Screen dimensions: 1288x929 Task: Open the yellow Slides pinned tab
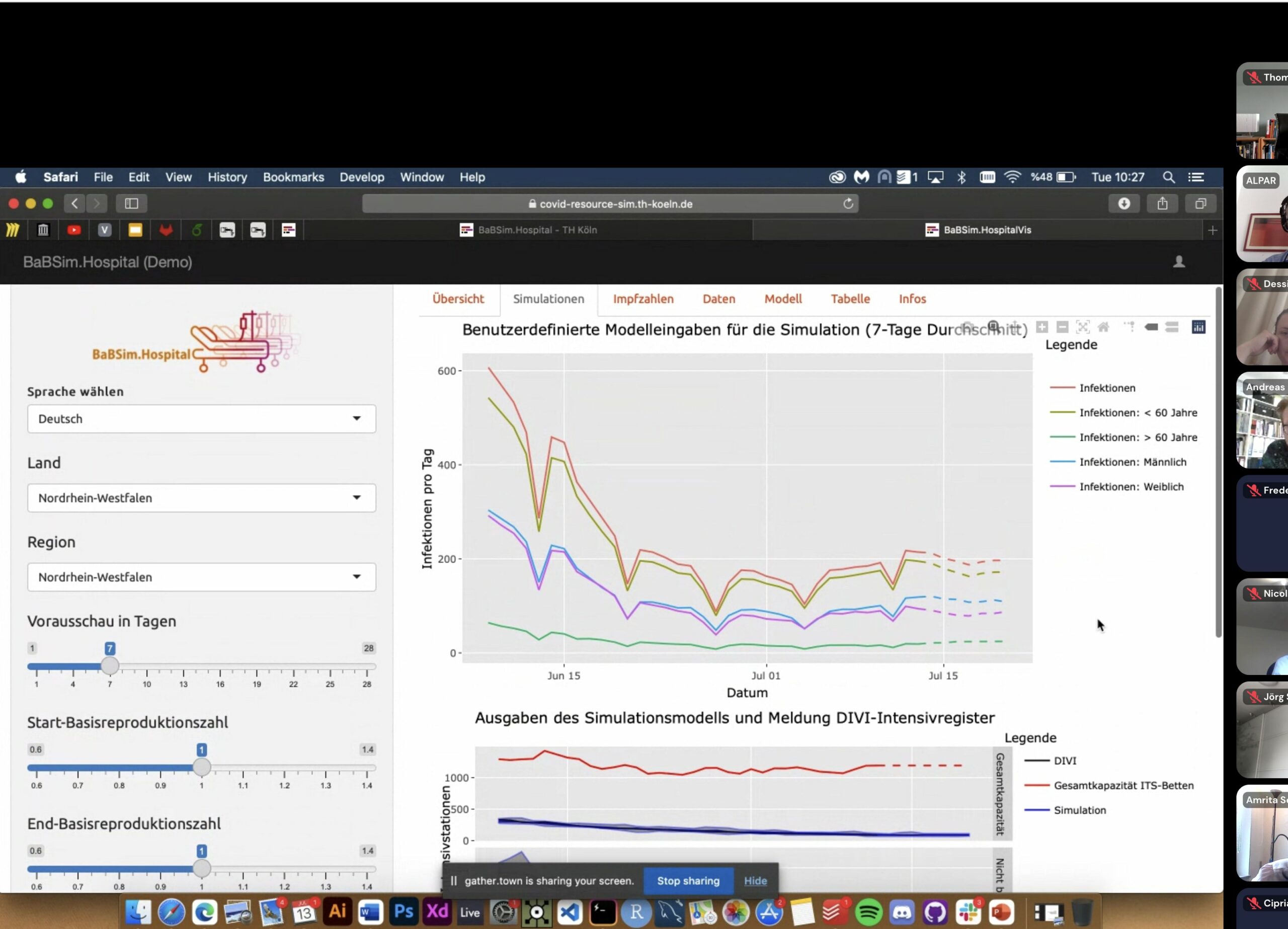[135, 230]
